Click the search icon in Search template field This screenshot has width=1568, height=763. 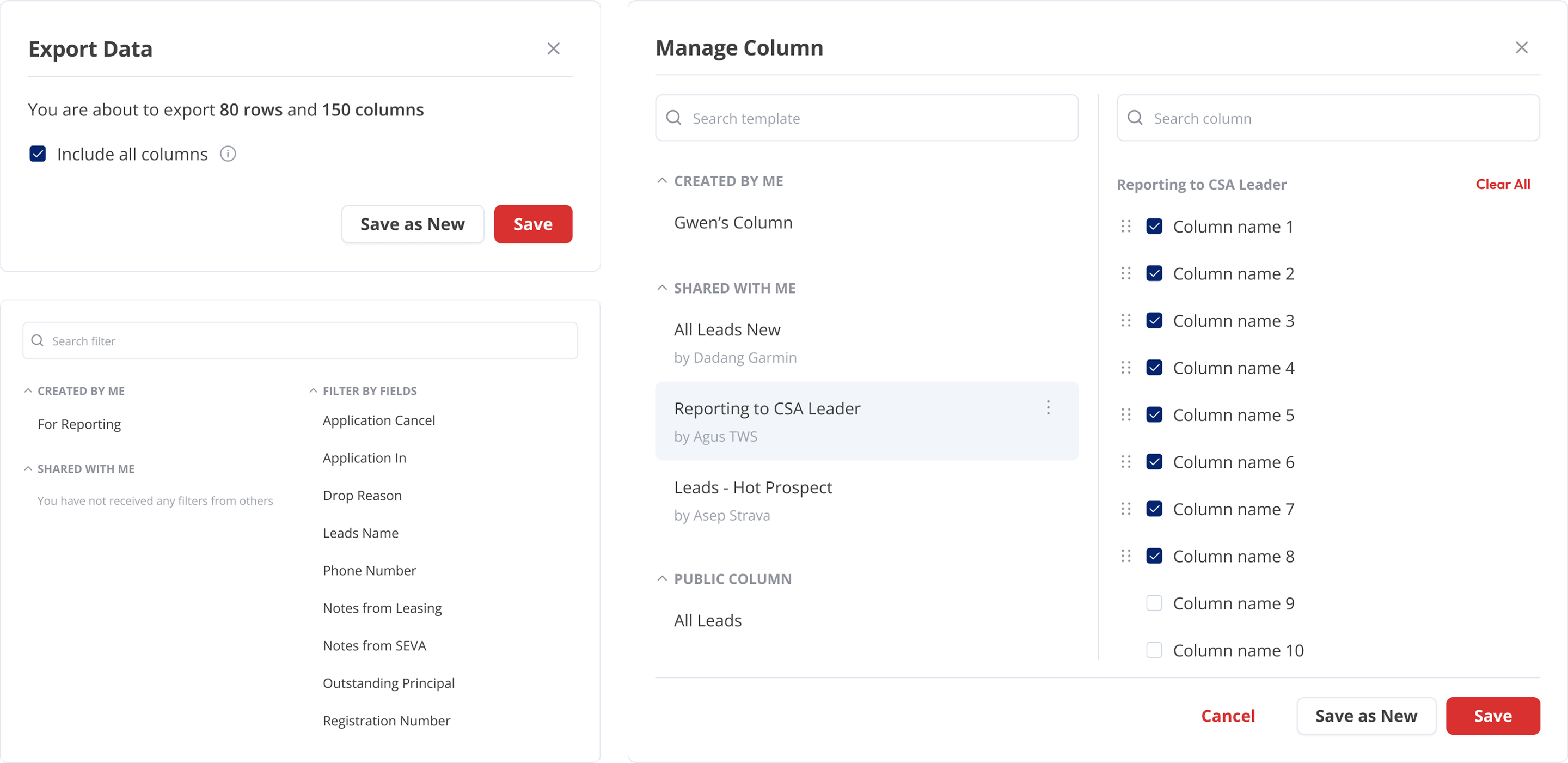(675, 118)
